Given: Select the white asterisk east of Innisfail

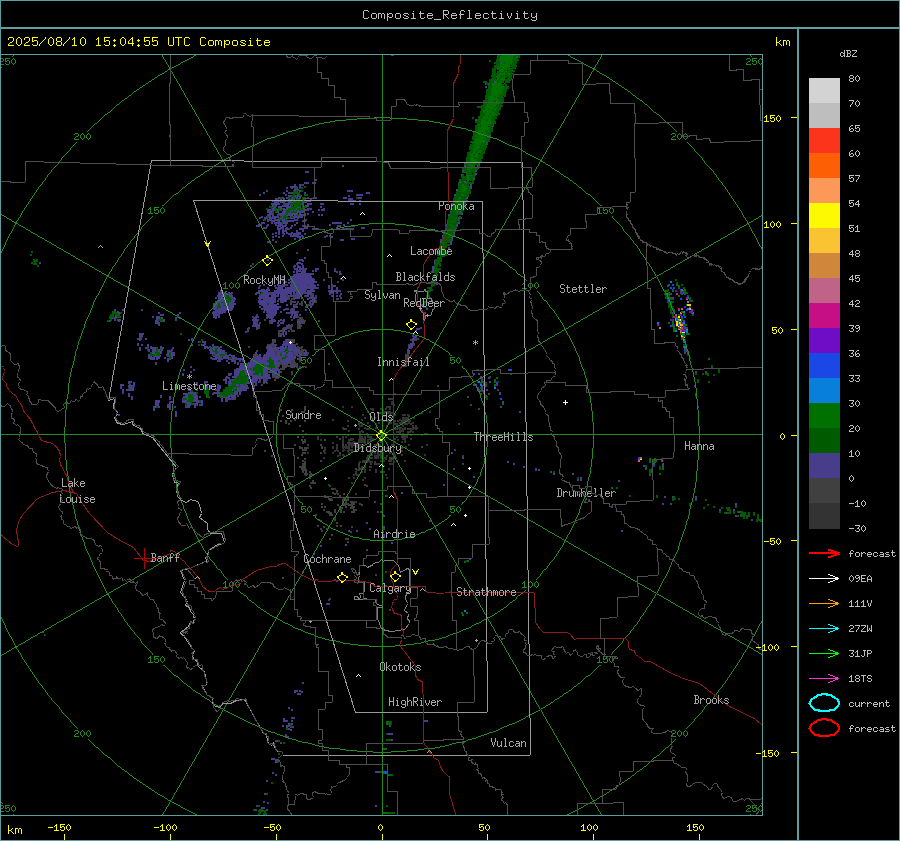Looking at the screenshot, I should [x=475, y=343].
